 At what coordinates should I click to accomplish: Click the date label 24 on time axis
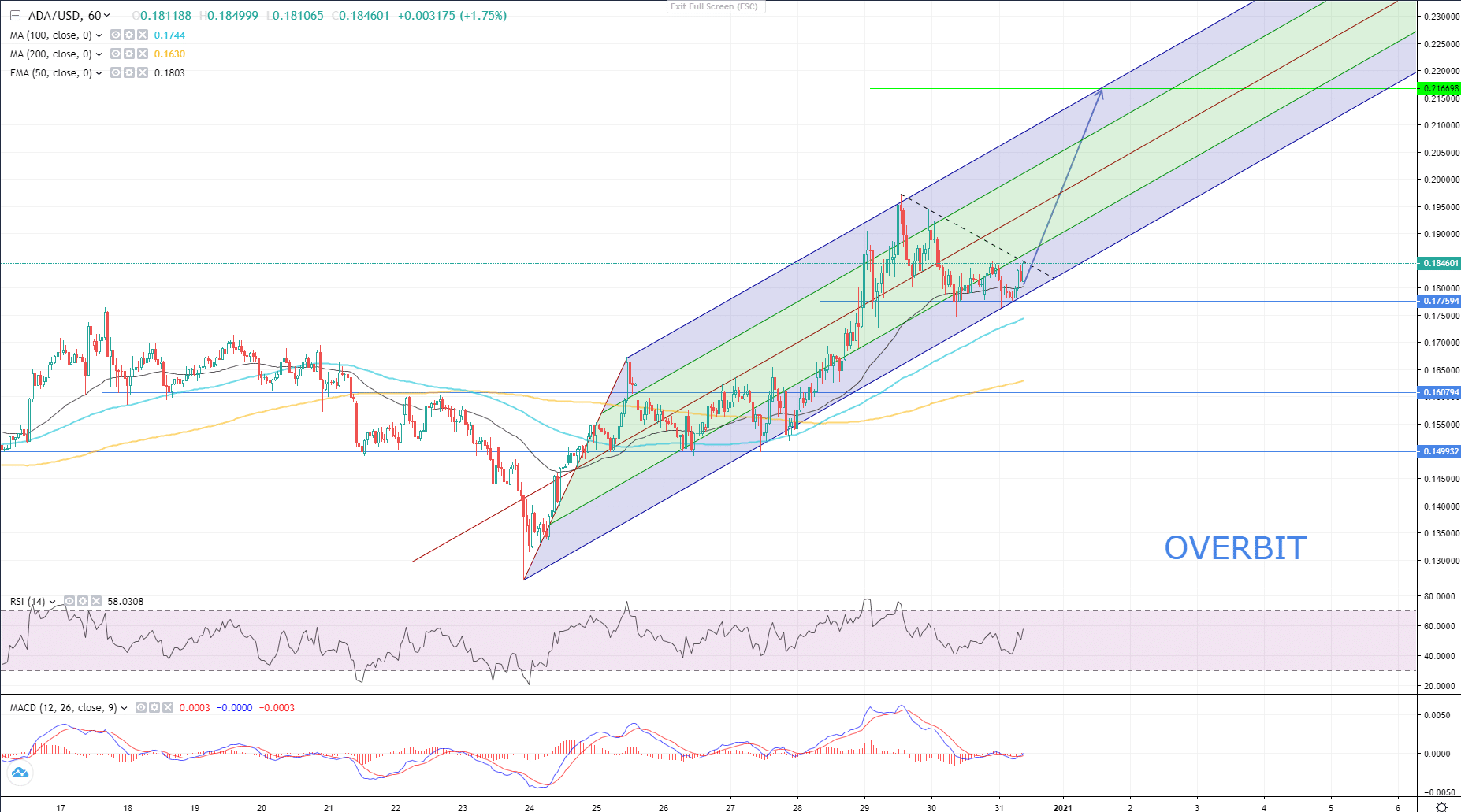(x=530, y=807)
